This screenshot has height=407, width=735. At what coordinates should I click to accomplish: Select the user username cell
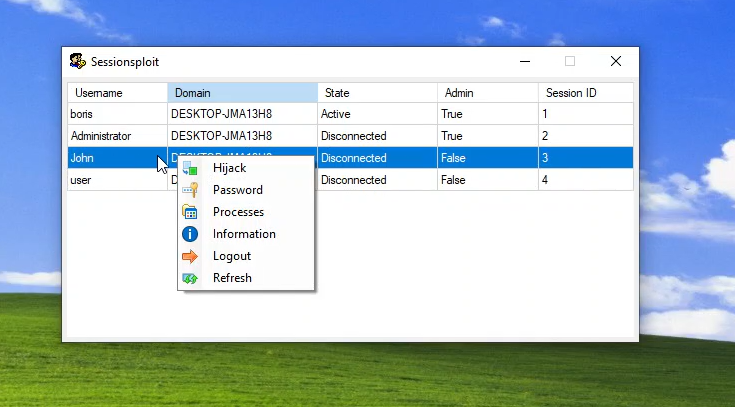[x=118, y=180]
